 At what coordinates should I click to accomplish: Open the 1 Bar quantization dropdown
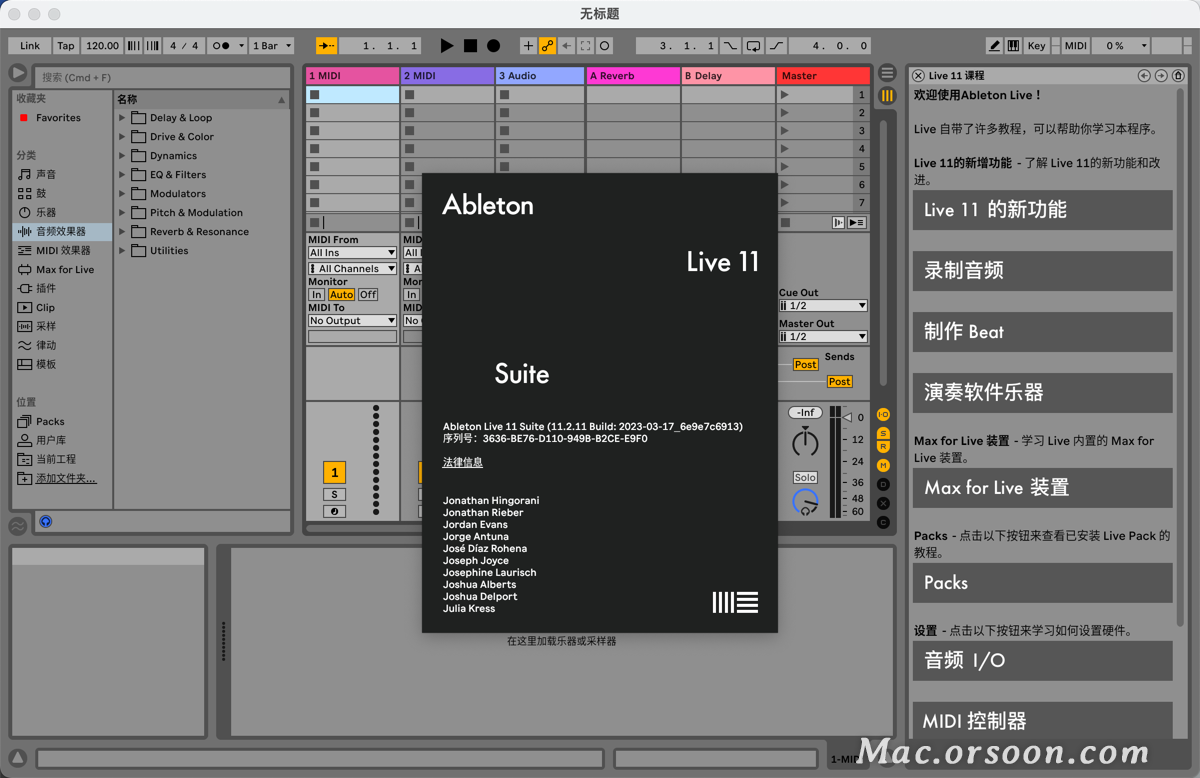272,46
